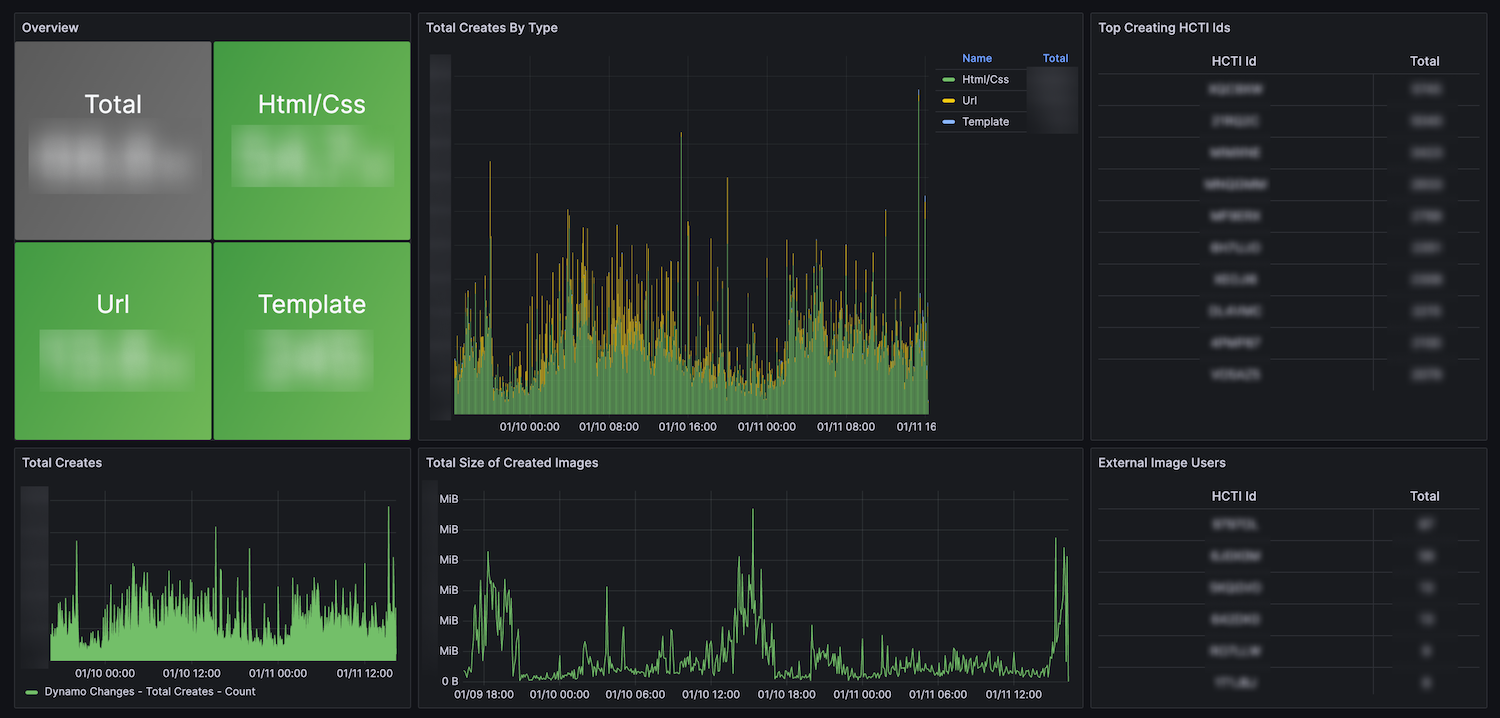Open the Overview panel title menu
Screen dimensions: 1500x718
[50, 28]
